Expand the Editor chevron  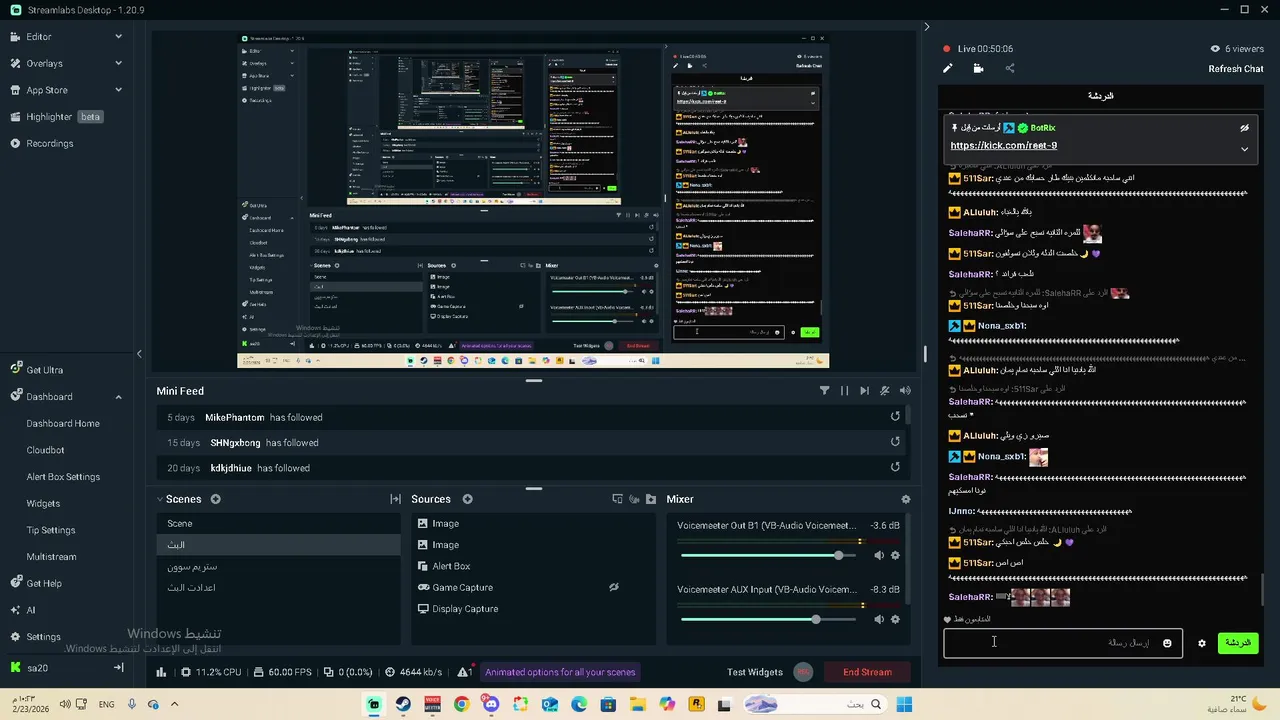pos(118,37)
